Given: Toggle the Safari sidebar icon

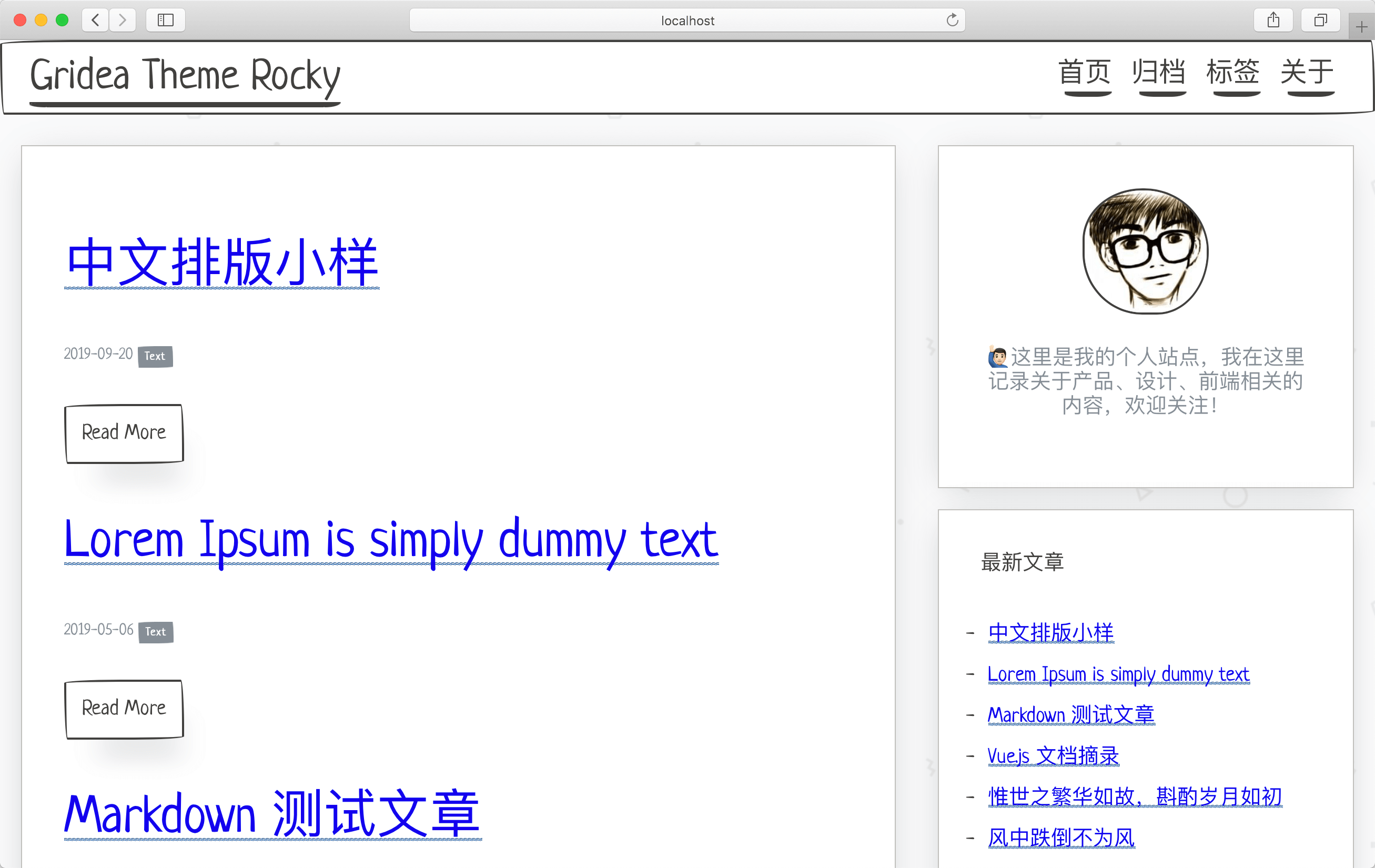Looking at the screenshot, I should tap(166, 21).
